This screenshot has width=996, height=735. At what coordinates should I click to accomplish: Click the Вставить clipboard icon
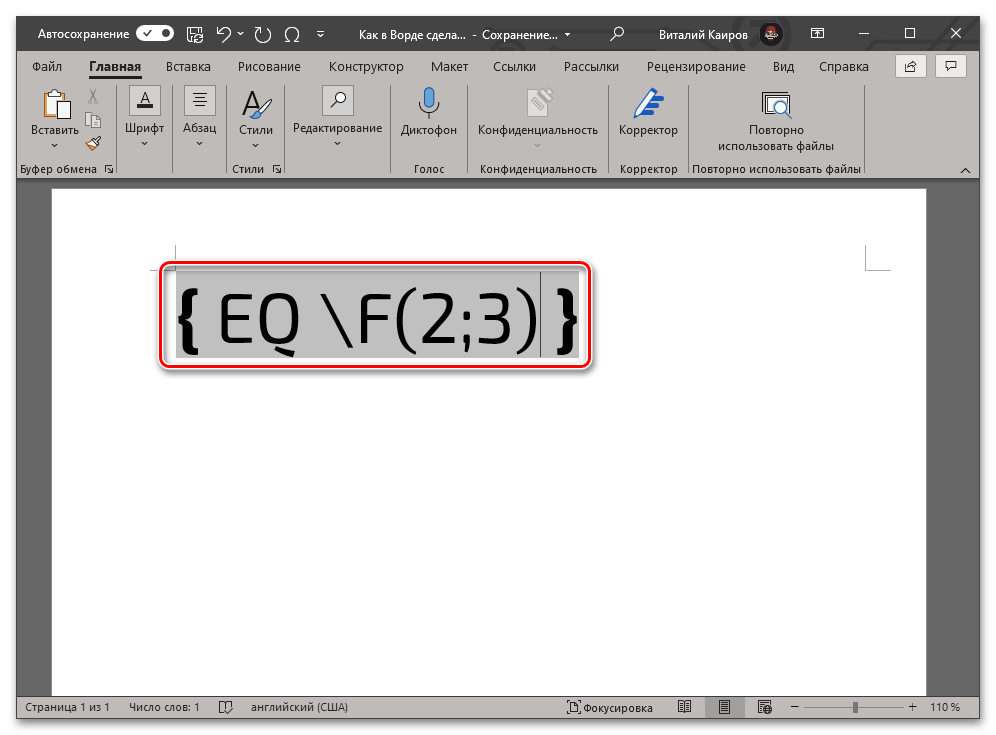pos(56,104)
